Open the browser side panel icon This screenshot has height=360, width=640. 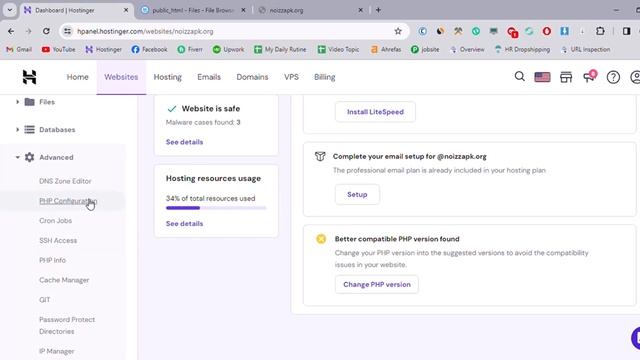[x=627, y=31]
